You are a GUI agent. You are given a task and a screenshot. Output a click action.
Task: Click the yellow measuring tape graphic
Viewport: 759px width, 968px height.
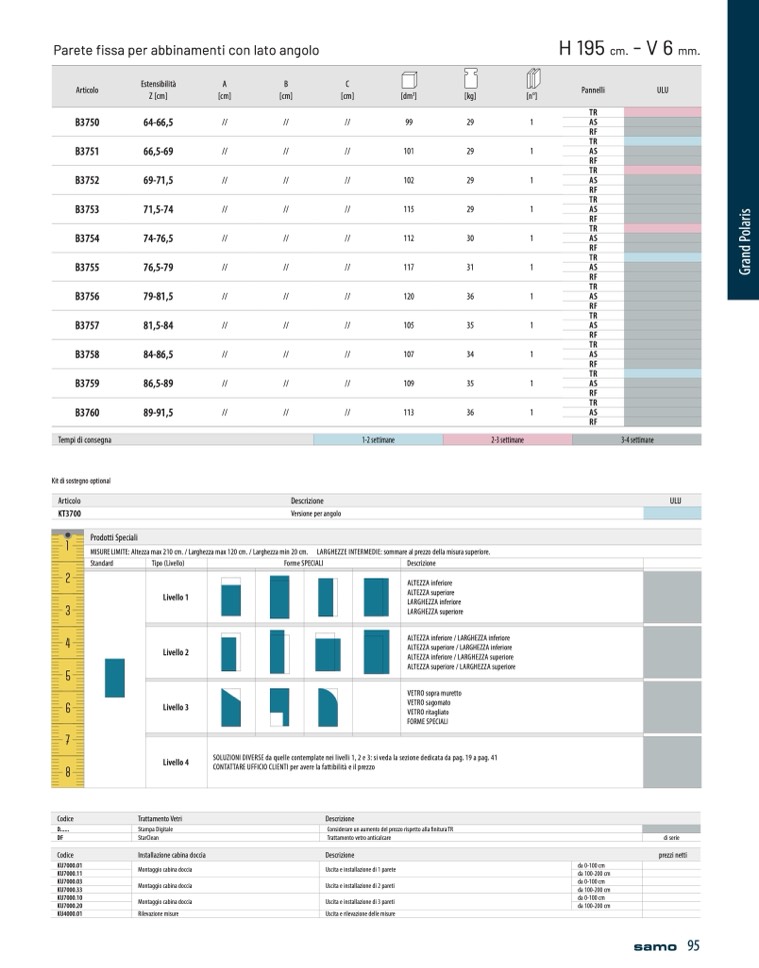click(x=67, y=658)
